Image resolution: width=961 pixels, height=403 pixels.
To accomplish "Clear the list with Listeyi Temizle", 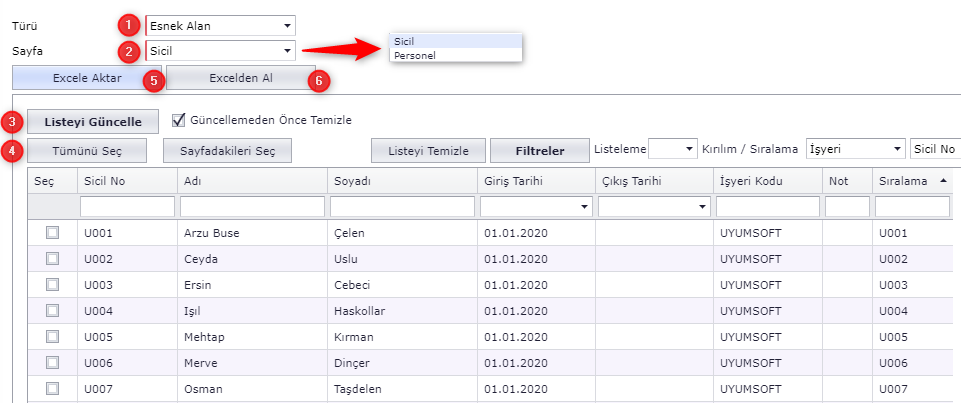I will coord(428,150).
